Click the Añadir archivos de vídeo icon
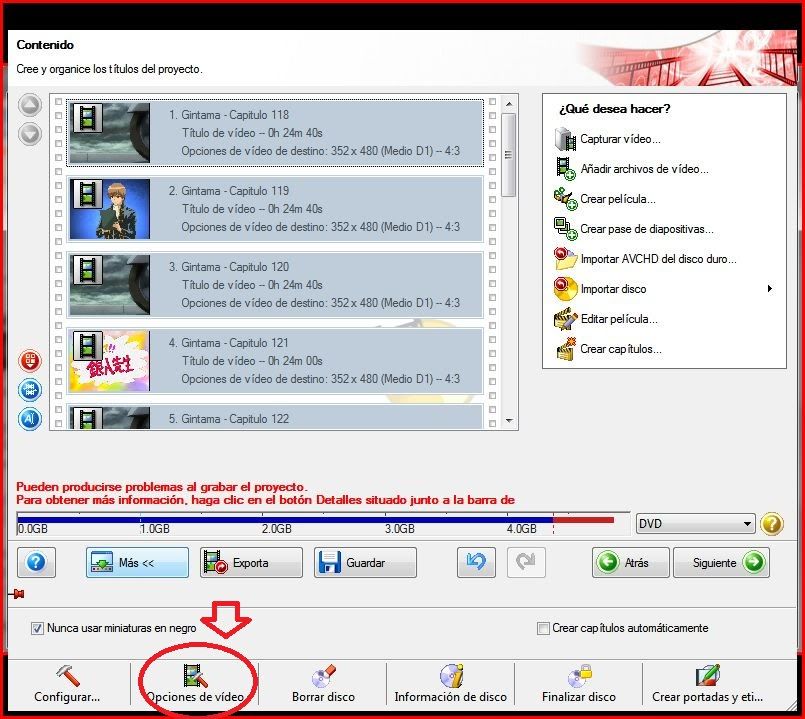 coord(565,169)
